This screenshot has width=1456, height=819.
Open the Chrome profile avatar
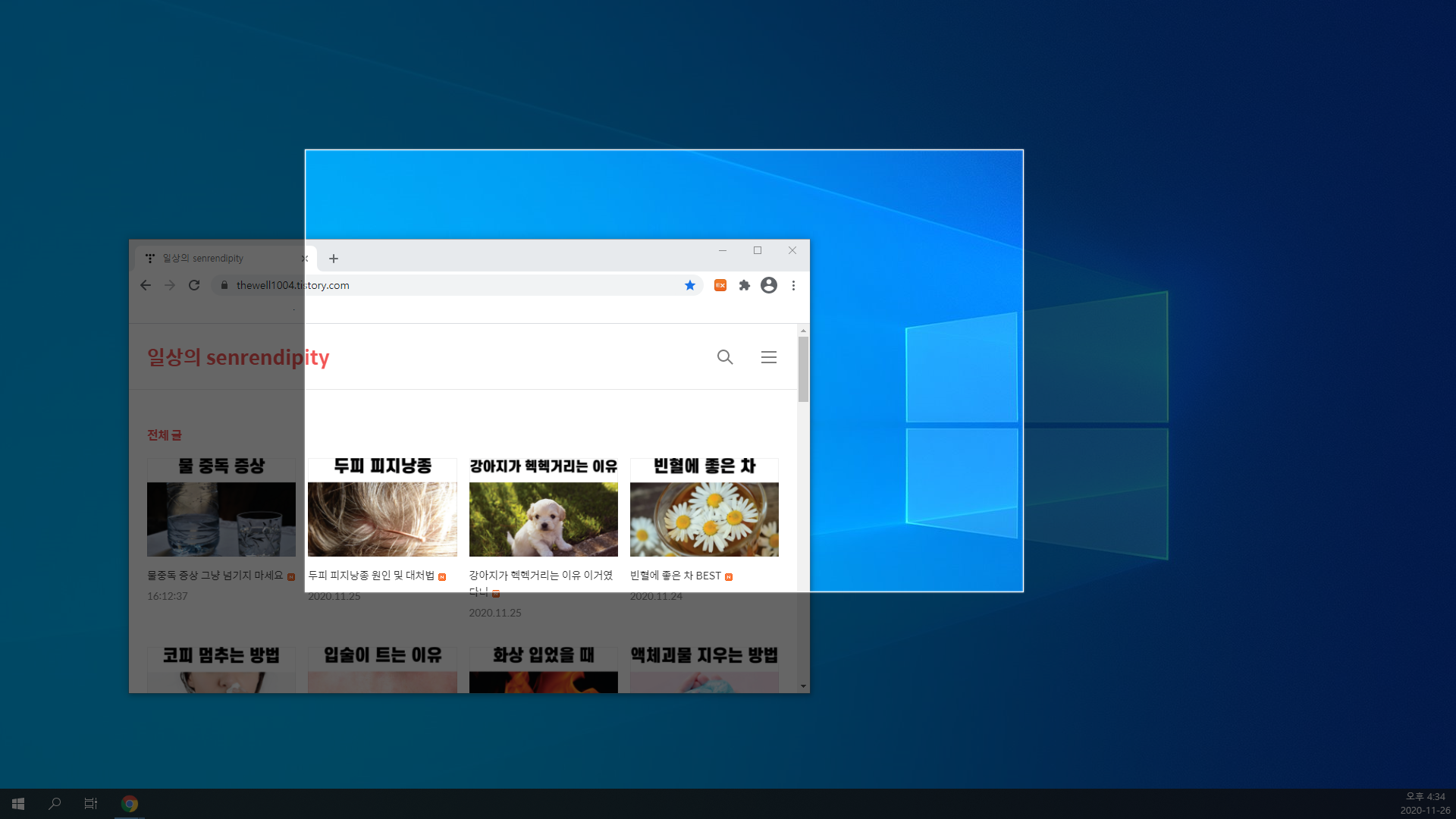pyautogui.click(x=769, y=285)
